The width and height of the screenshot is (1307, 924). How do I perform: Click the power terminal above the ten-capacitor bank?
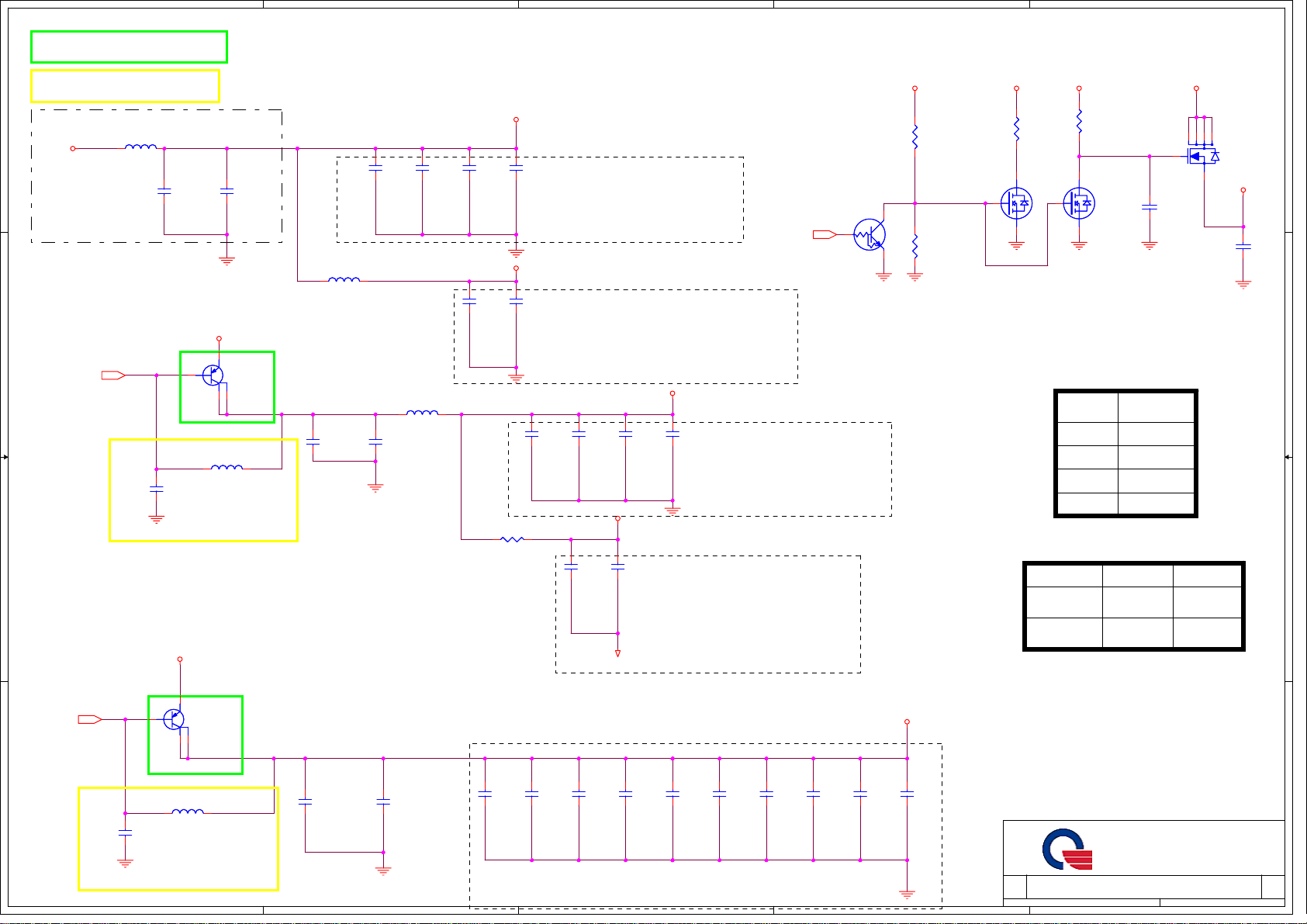click(x=907, y=722)
